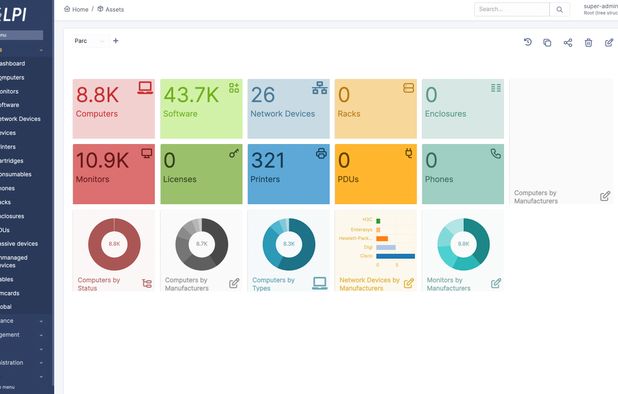Screen dimensions: 618x394
Task: Open Computers in the sidebar
Action: coord(12,78)
